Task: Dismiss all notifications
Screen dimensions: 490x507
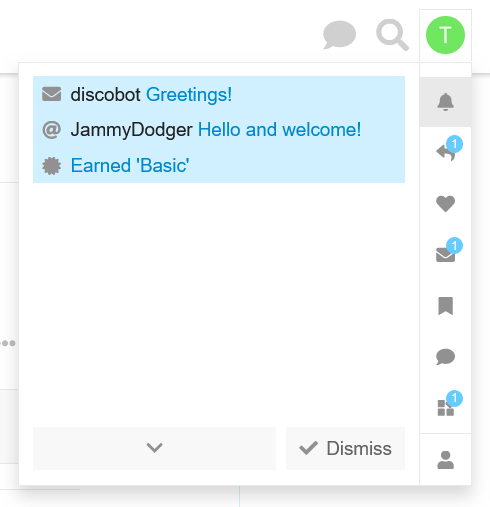Action: pos(345,448)
